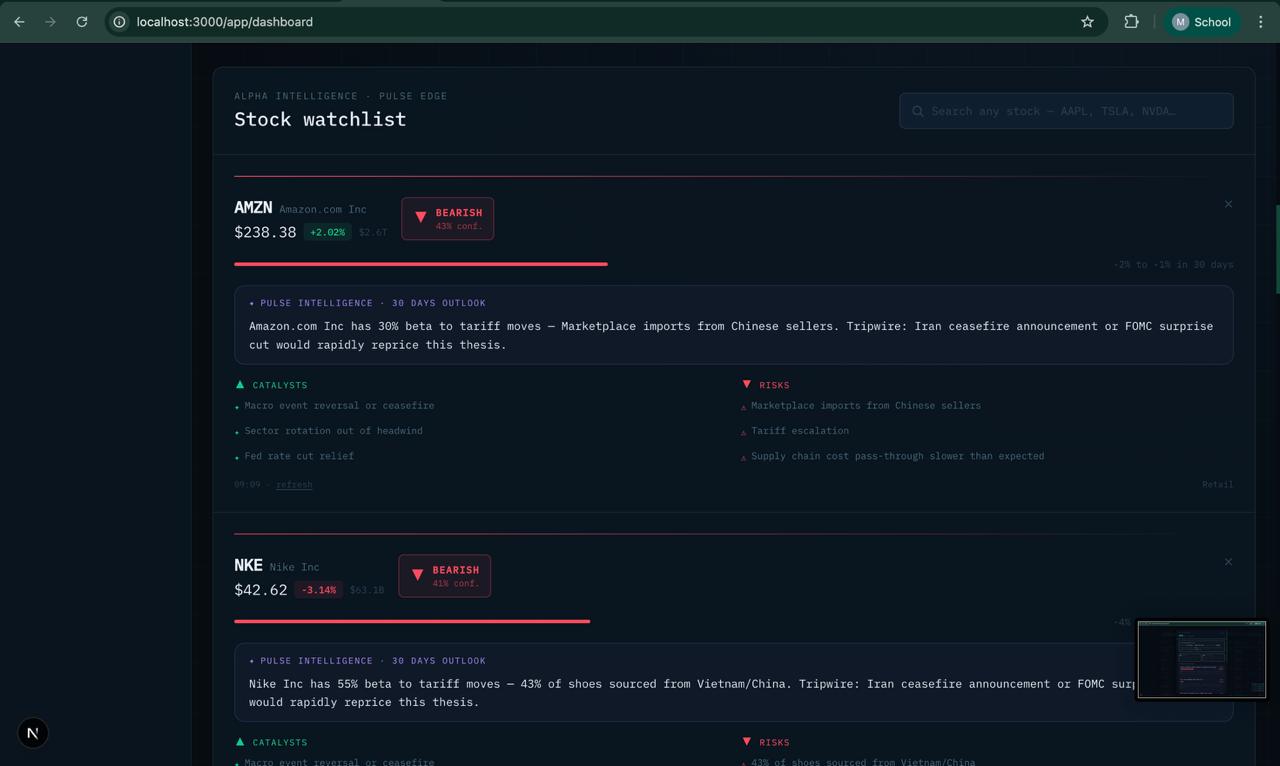Click the NKE price $42.62
The image size is (1280, 766).
tap(261, 590)
